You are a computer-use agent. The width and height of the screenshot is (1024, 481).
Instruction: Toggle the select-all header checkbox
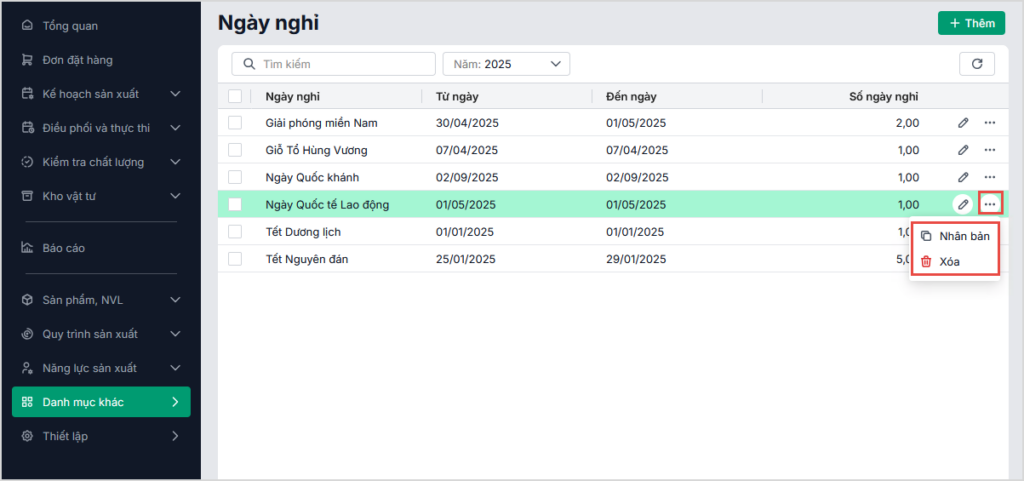235,97
